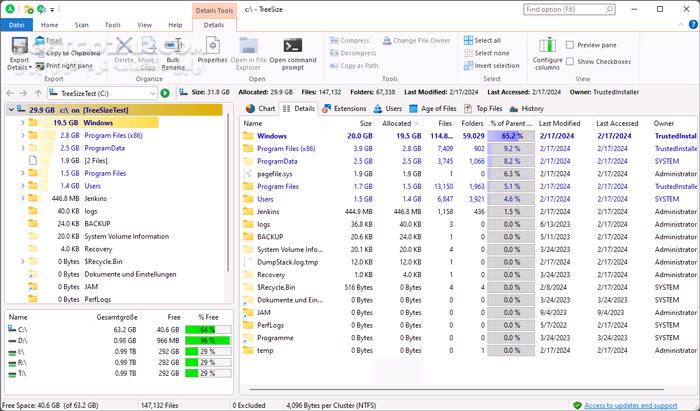700x411 pixels.
Task: Expand Program Files (x86) tree node
Action: (x=23, y=135)
